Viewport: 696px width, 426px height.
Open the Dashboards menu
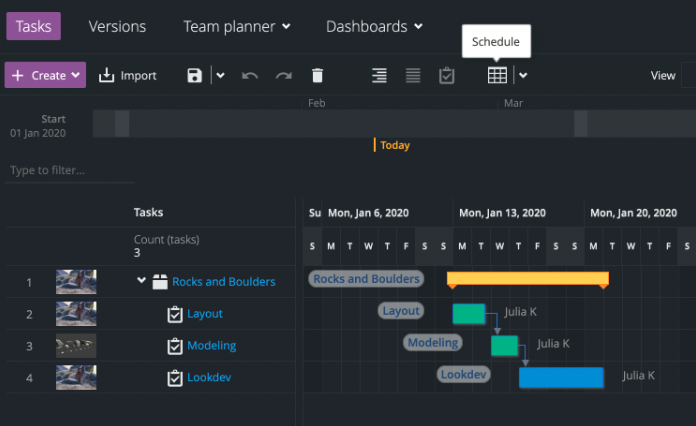click(x=374, y=27)
